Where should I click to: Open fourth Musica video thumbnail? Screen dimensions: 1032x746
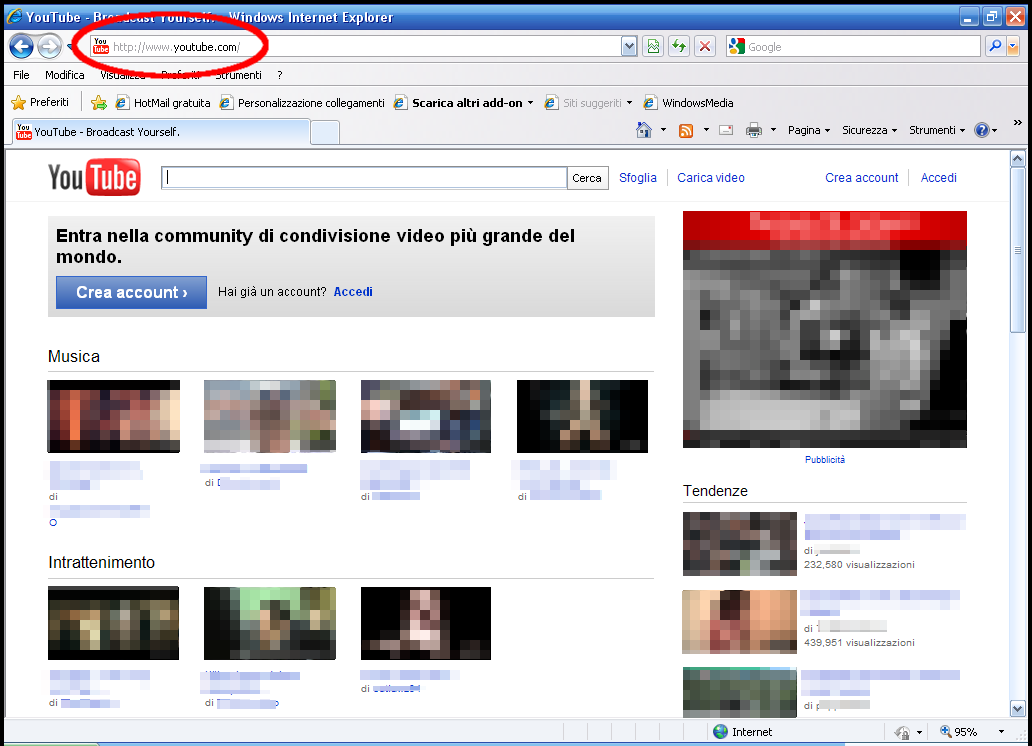pos(582,416)
